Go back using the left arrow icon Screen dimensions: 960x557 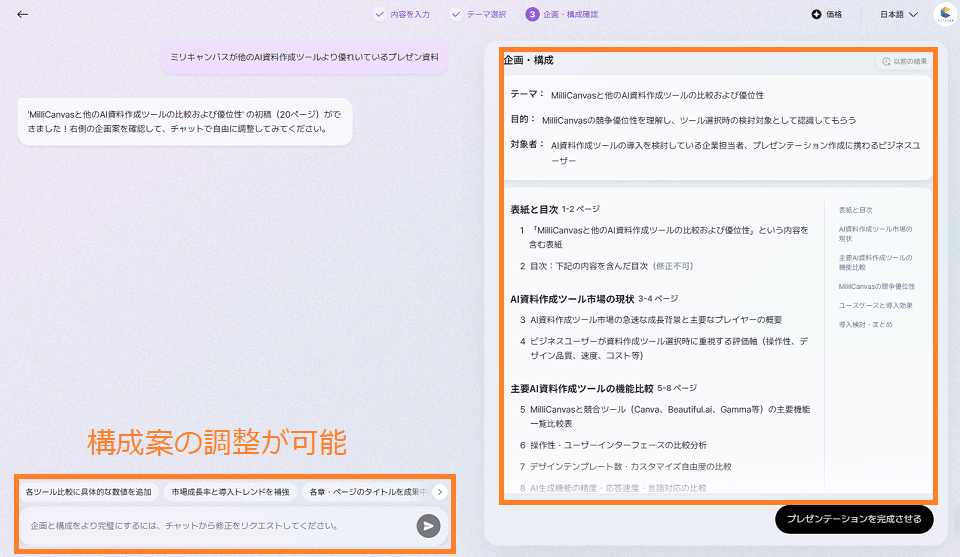coord(23,14)
